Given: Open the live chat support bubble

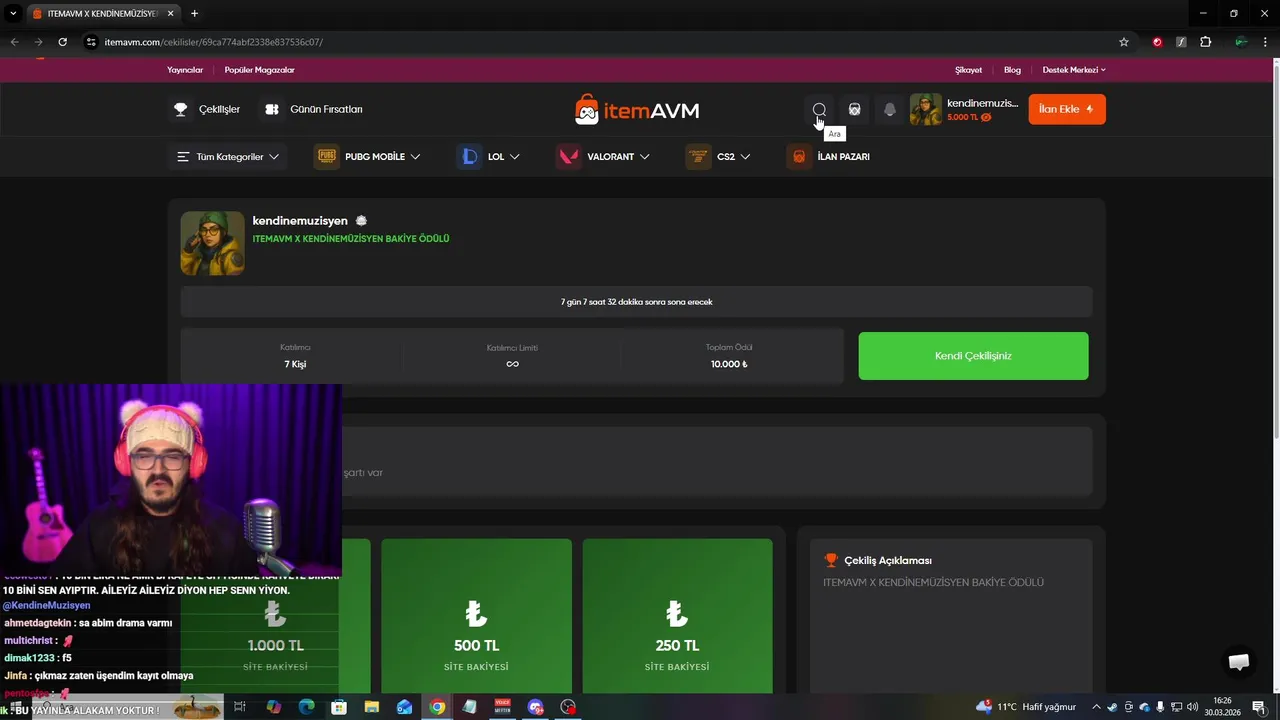Looking at the screenshot, I should (x=1239, y=662).
